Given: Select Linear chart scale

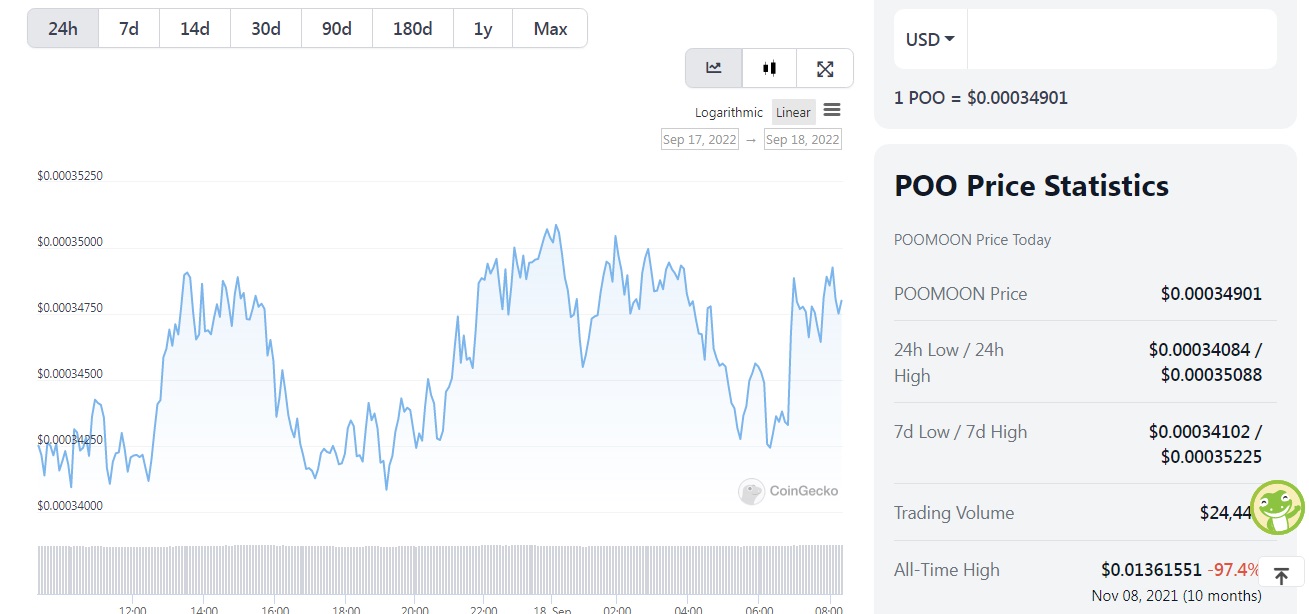Looking at the screenshot, I should tap(794, 113).
